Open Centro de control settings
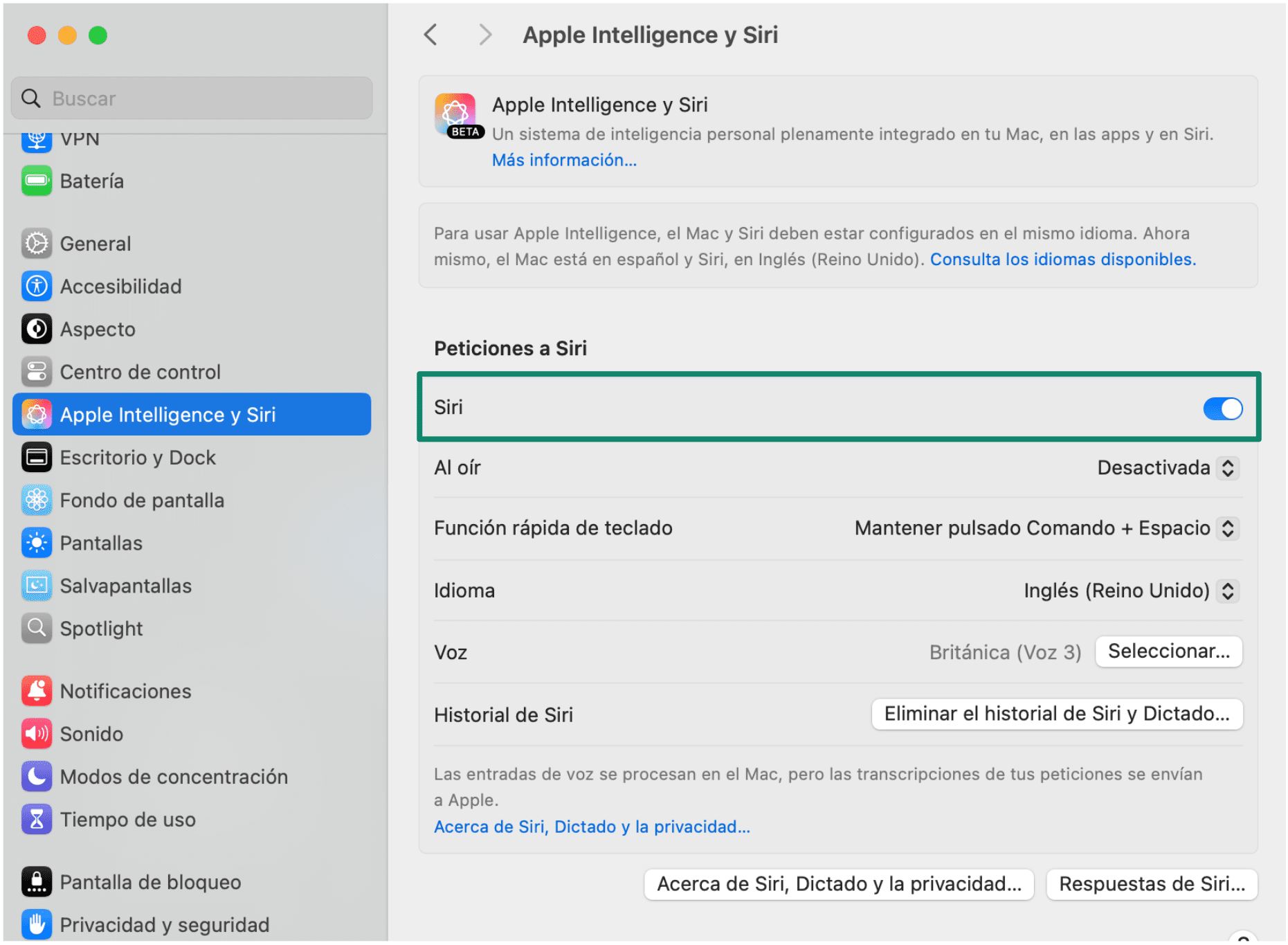Screen dimensions: 1288x945 coord(36,372)
